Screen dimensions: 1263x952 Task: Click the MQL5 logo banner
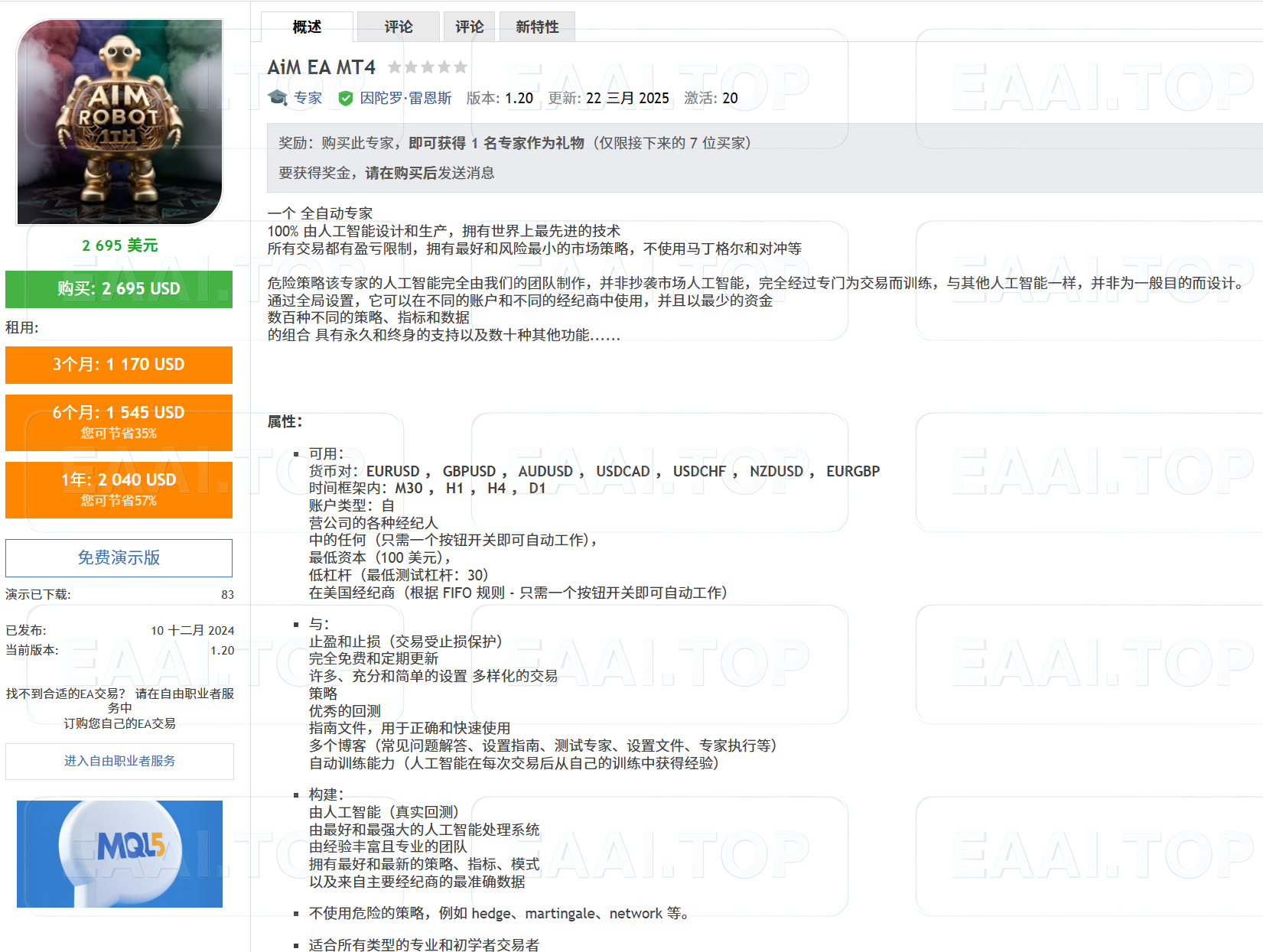pyautogui.click(x=119, y=854)
